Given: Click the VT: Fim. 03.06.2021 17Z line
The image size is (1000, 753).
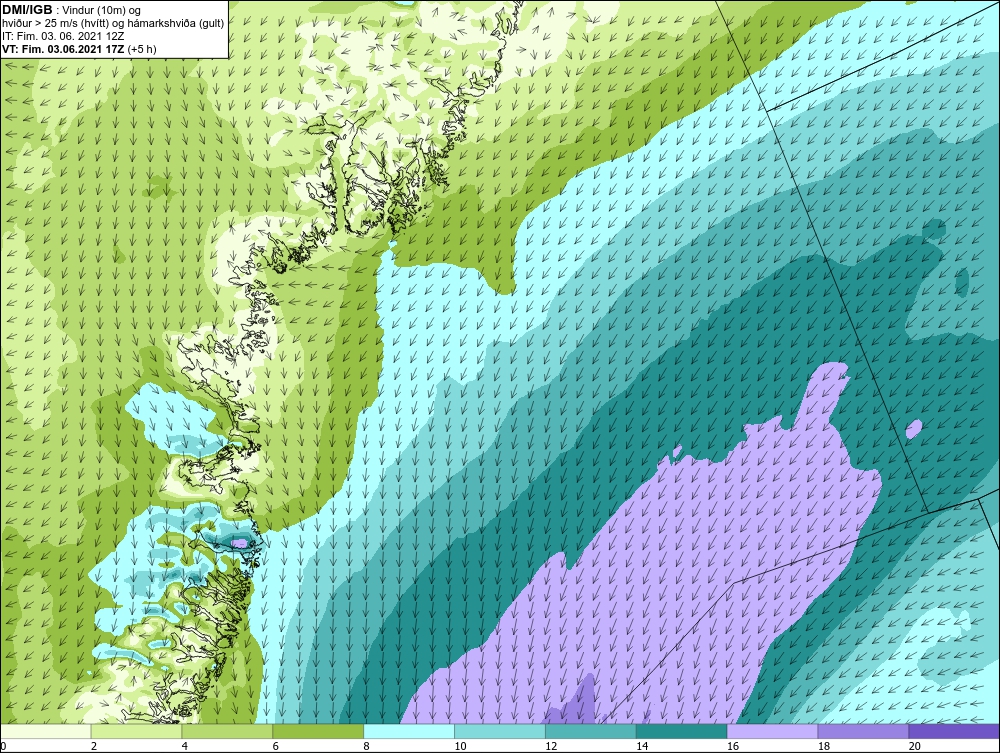Looking at the screenshot, I should pos(79,49).
